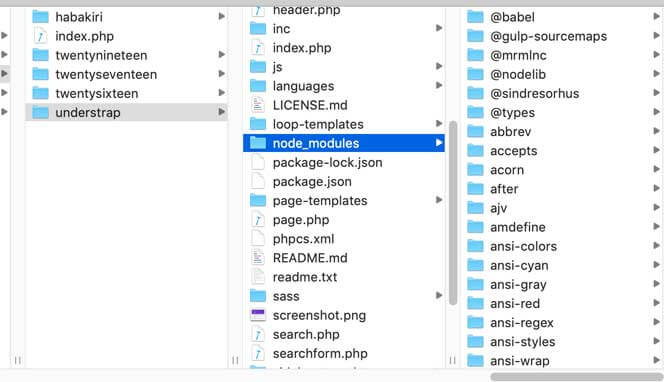The width and height of the screenshot is (664, 382).
Task: Expand the languages folder arrow
Action: point(439,86)
